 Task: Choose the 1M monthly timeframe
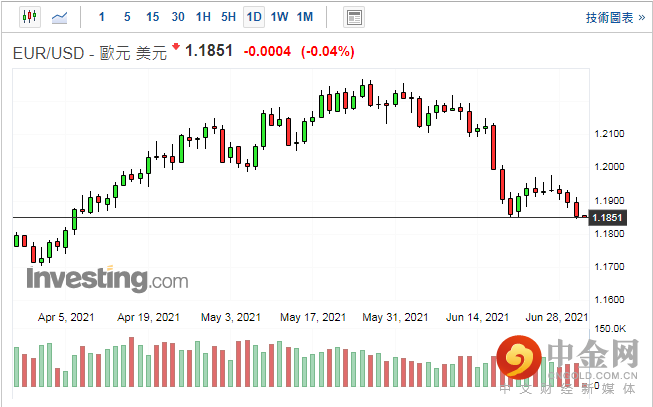(x=305, y=17)
